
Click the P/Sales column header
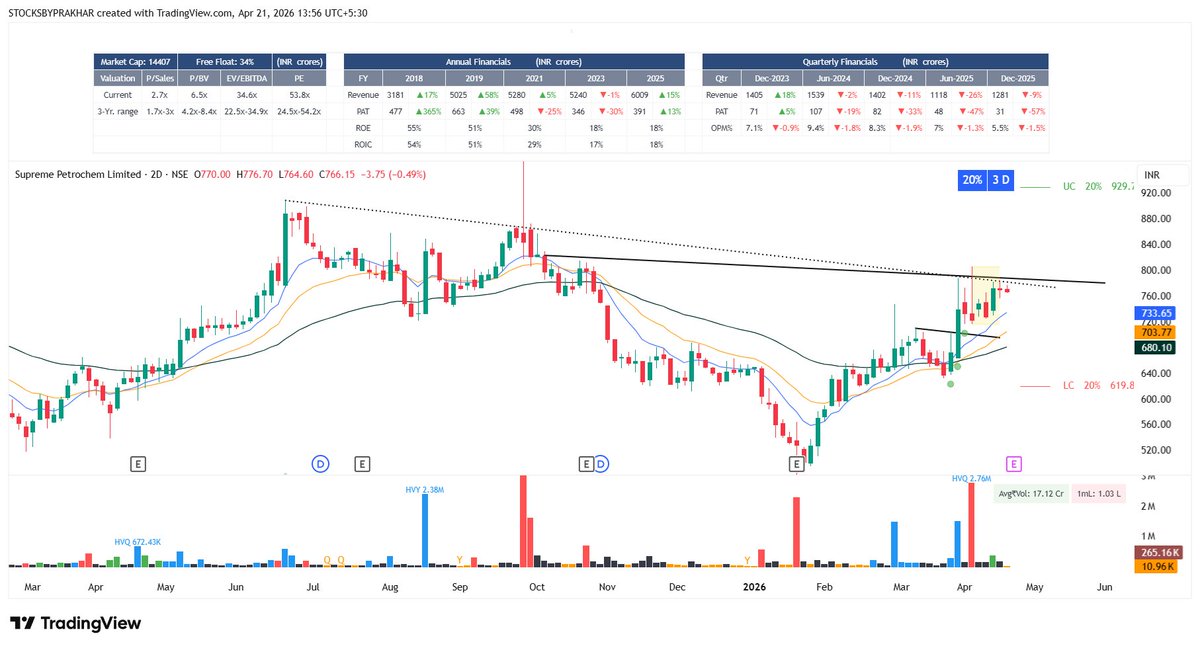159,78
